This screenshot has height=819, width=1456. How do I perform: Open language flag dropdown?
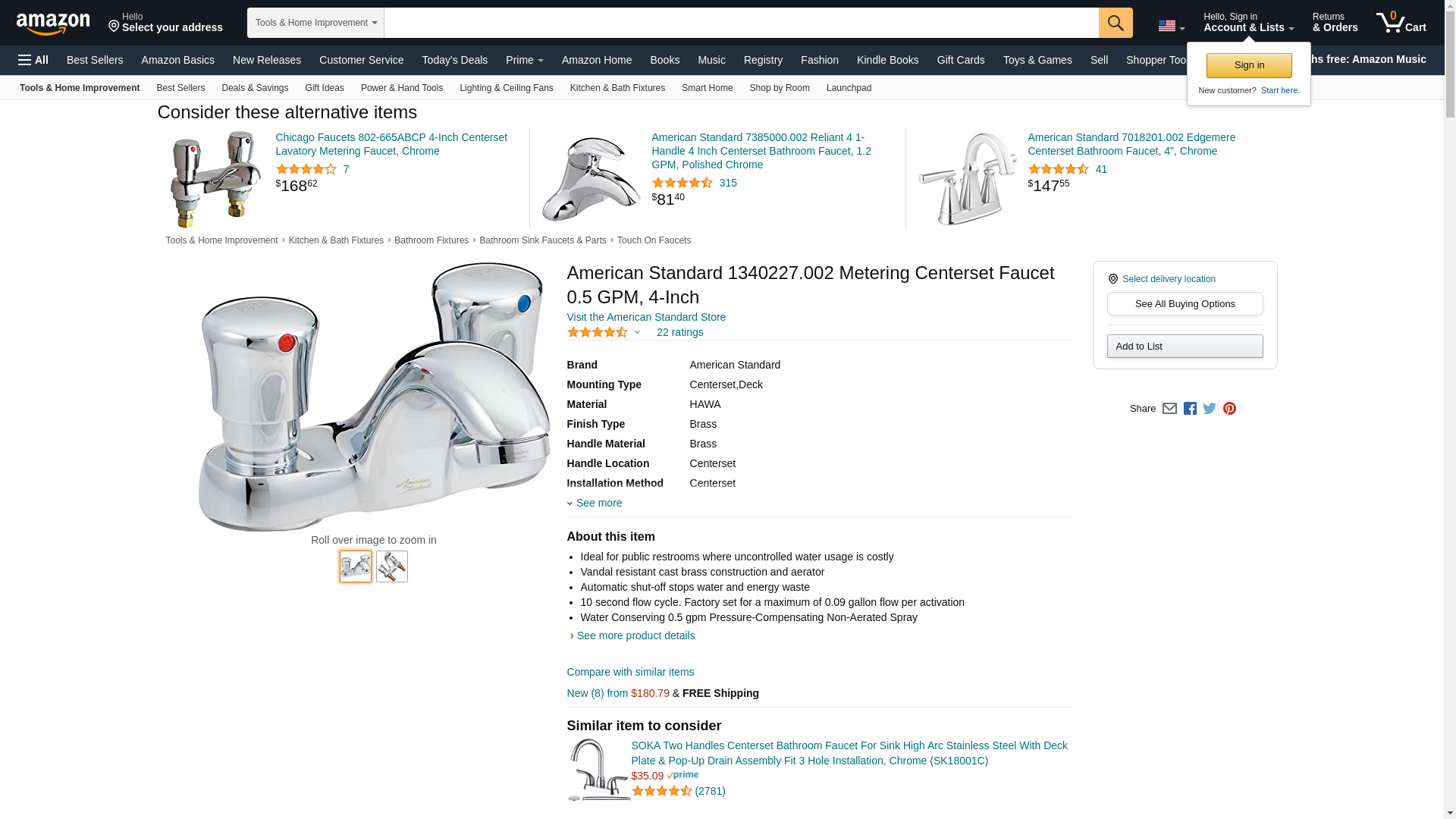1171,27
